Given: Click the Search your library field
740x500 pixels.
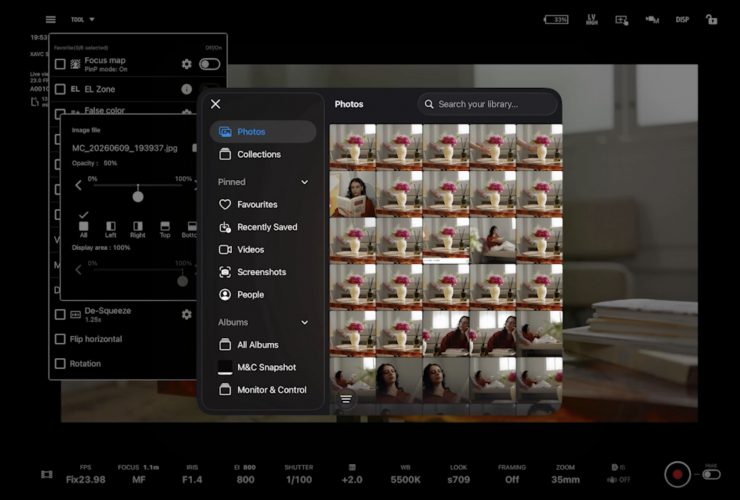Looking at the screenshot, I should 488,104.
